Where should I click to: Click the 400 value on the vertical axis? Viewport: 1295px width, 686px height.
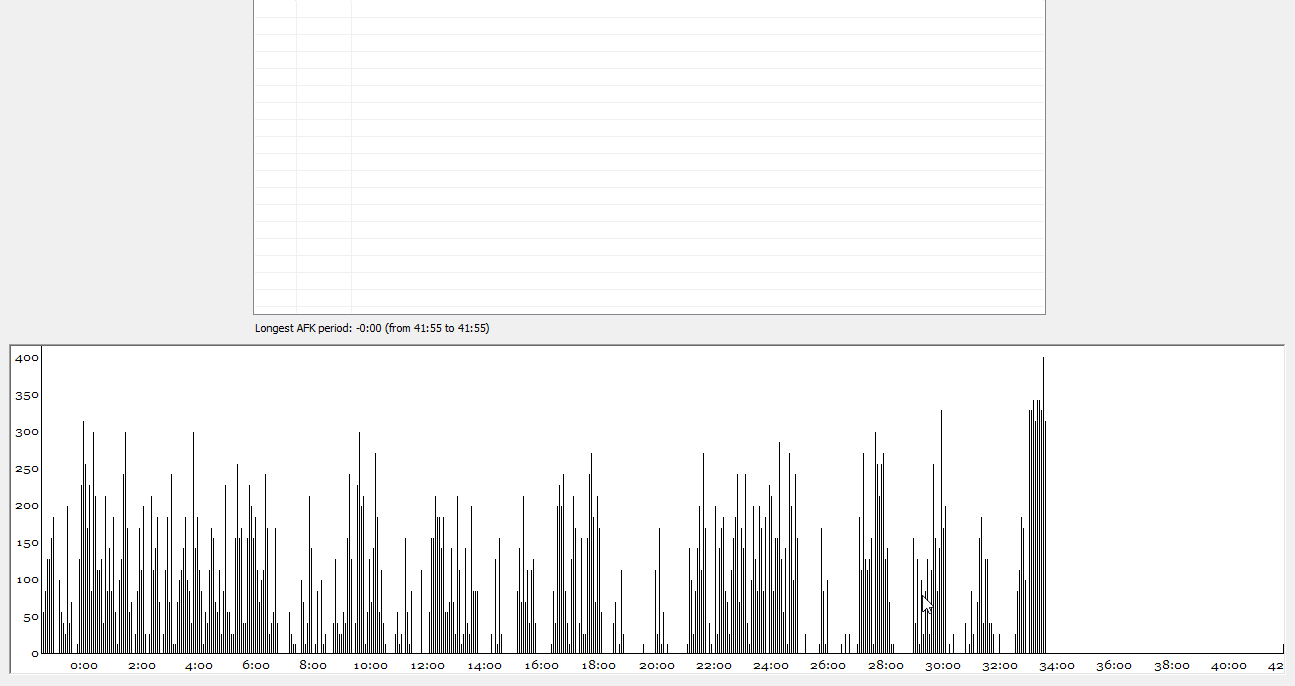coord(27,358)
